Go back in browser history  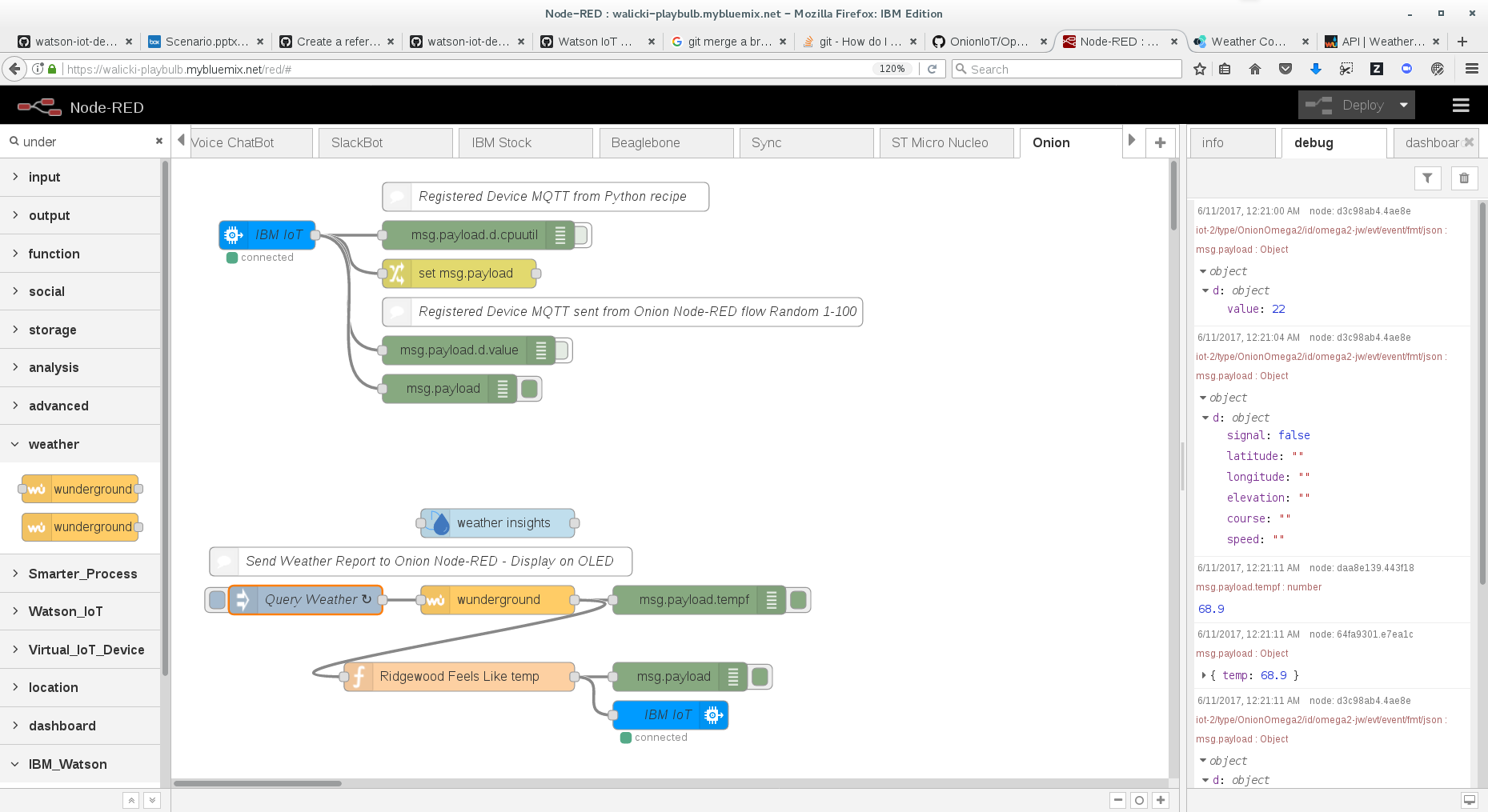click(14, 70)
